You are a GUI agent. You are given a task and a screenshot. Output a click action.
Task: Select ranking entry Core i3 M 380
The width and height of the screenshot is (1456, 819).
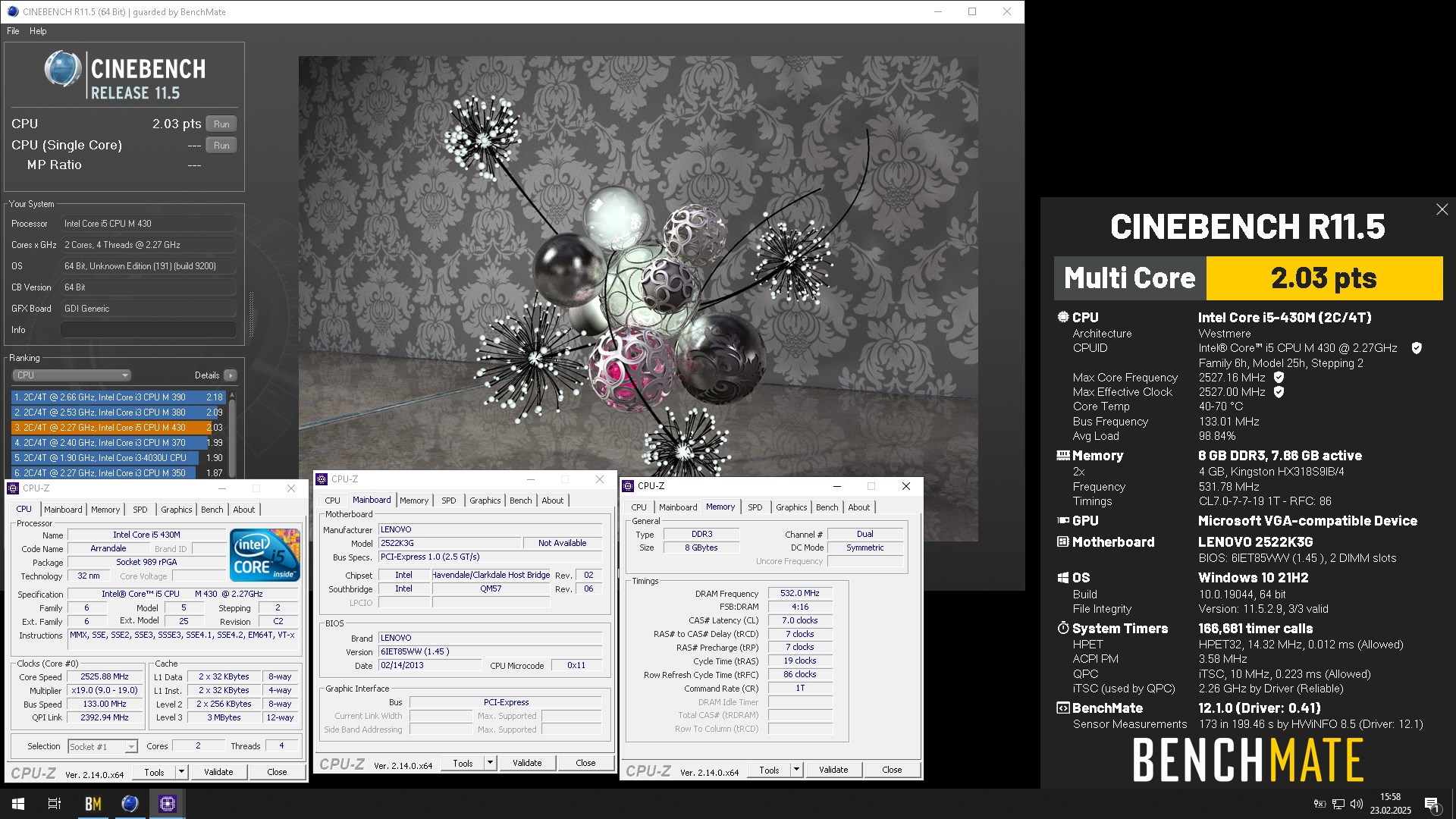(x=118, y=413)
